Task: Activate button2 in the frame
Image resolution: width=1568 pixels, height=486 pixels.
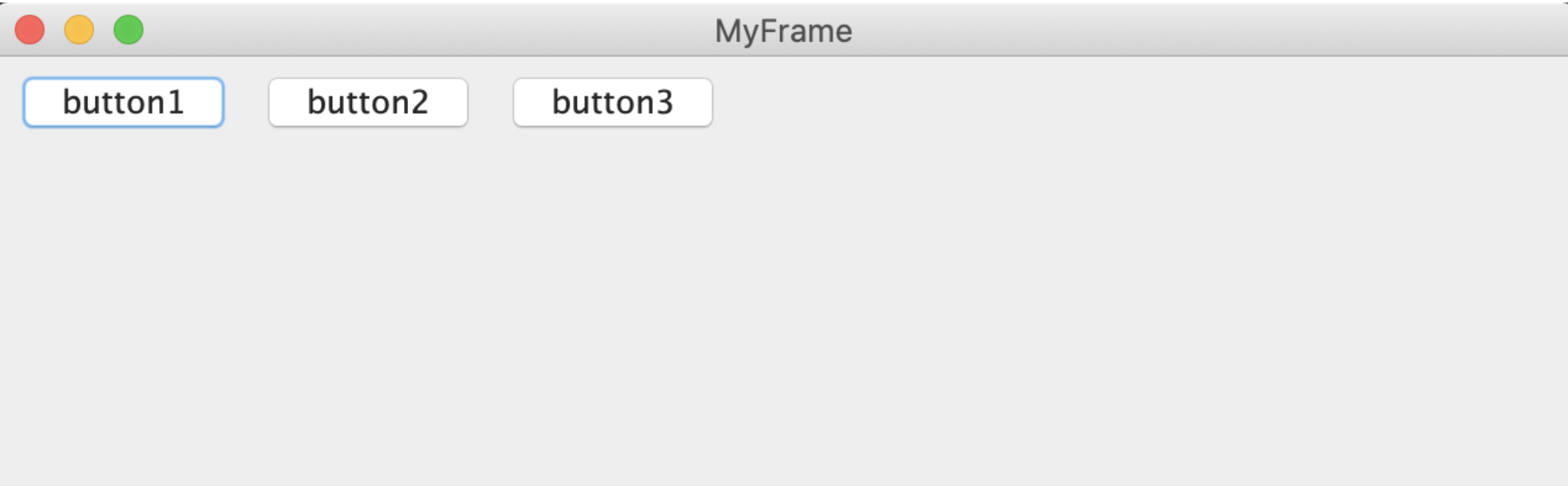Action: (368, 102)
